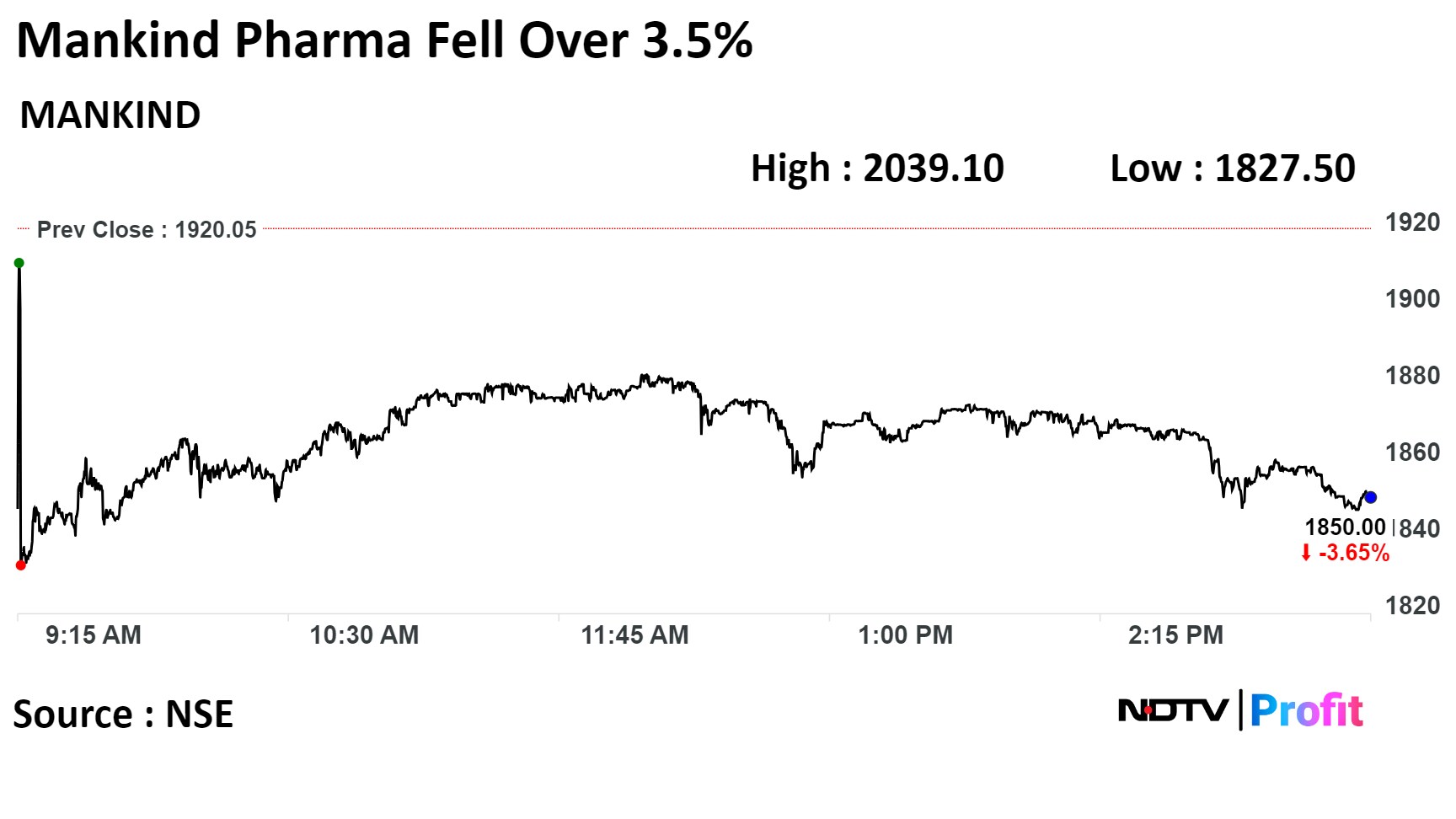Screen dimensions: 1456x819
Task: Click the -3.65% change label
Action: coord(1354,553)
